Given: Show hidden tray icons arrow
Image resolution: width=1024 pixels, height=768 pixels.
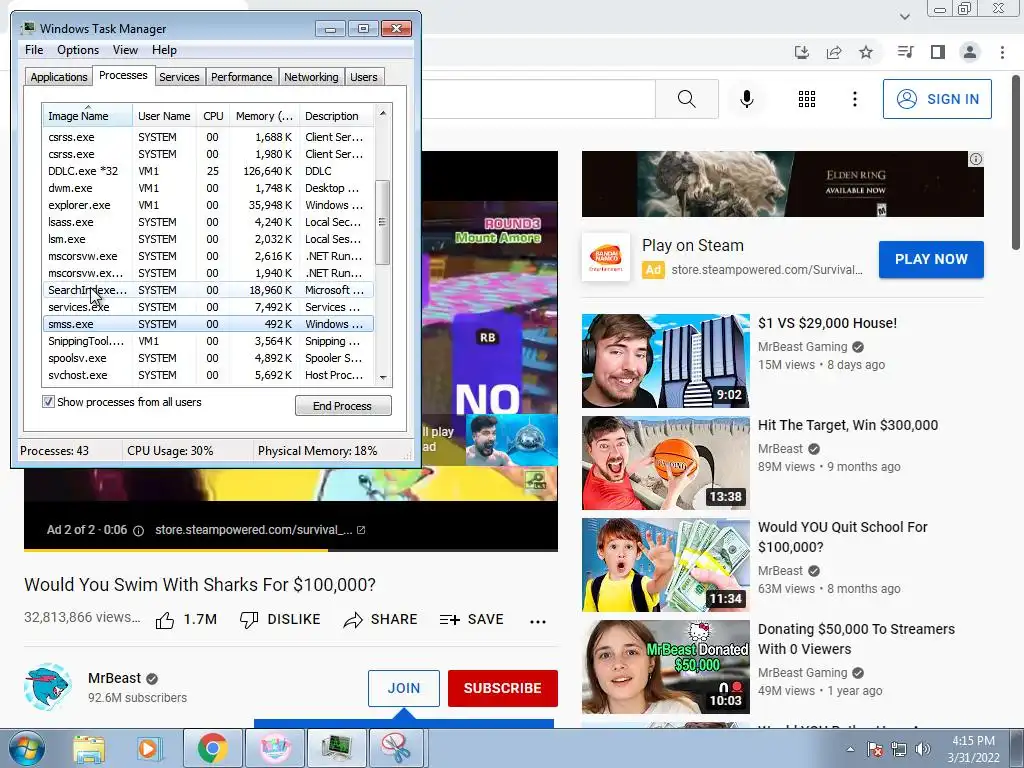Looking at the screenshot, I should pyautogui.click(x=850, y=750).
